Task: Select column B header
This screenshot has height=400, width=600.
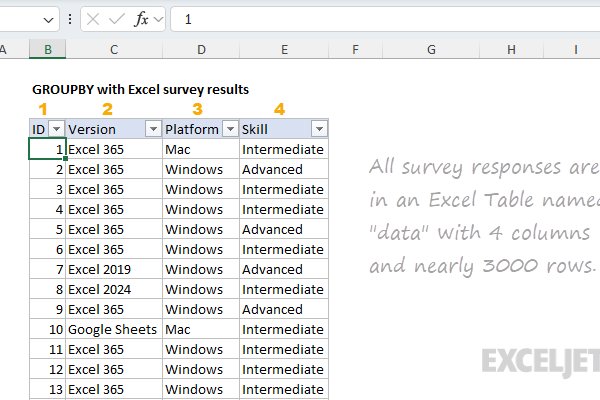Action: pos(47,49)
